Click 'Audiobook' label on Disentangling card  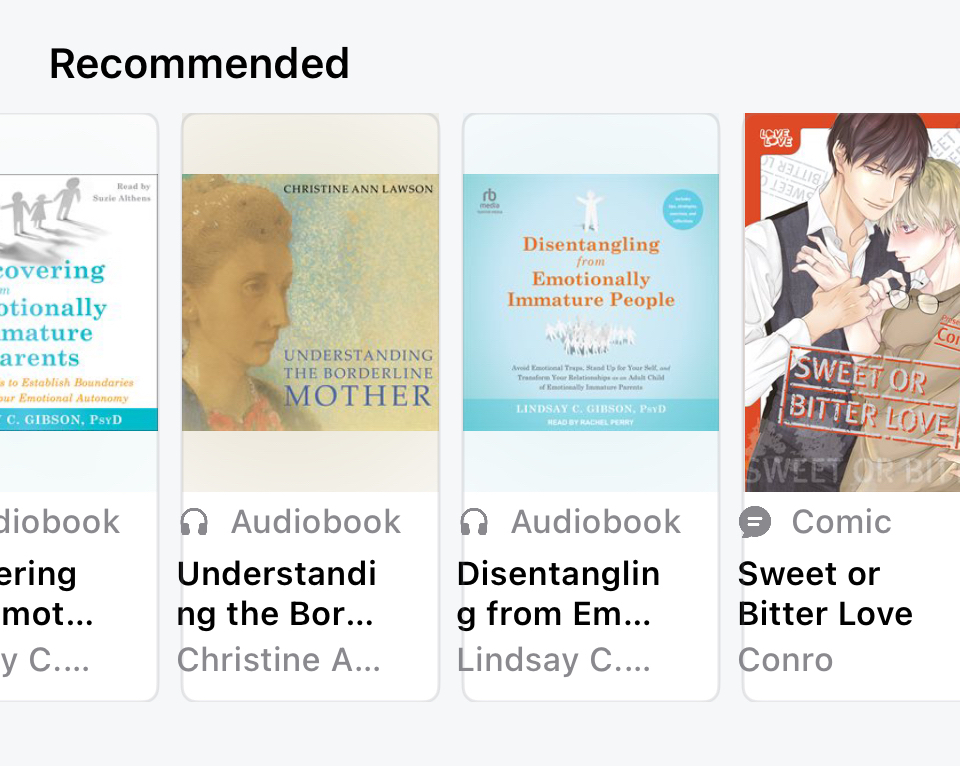pos(596,522)
